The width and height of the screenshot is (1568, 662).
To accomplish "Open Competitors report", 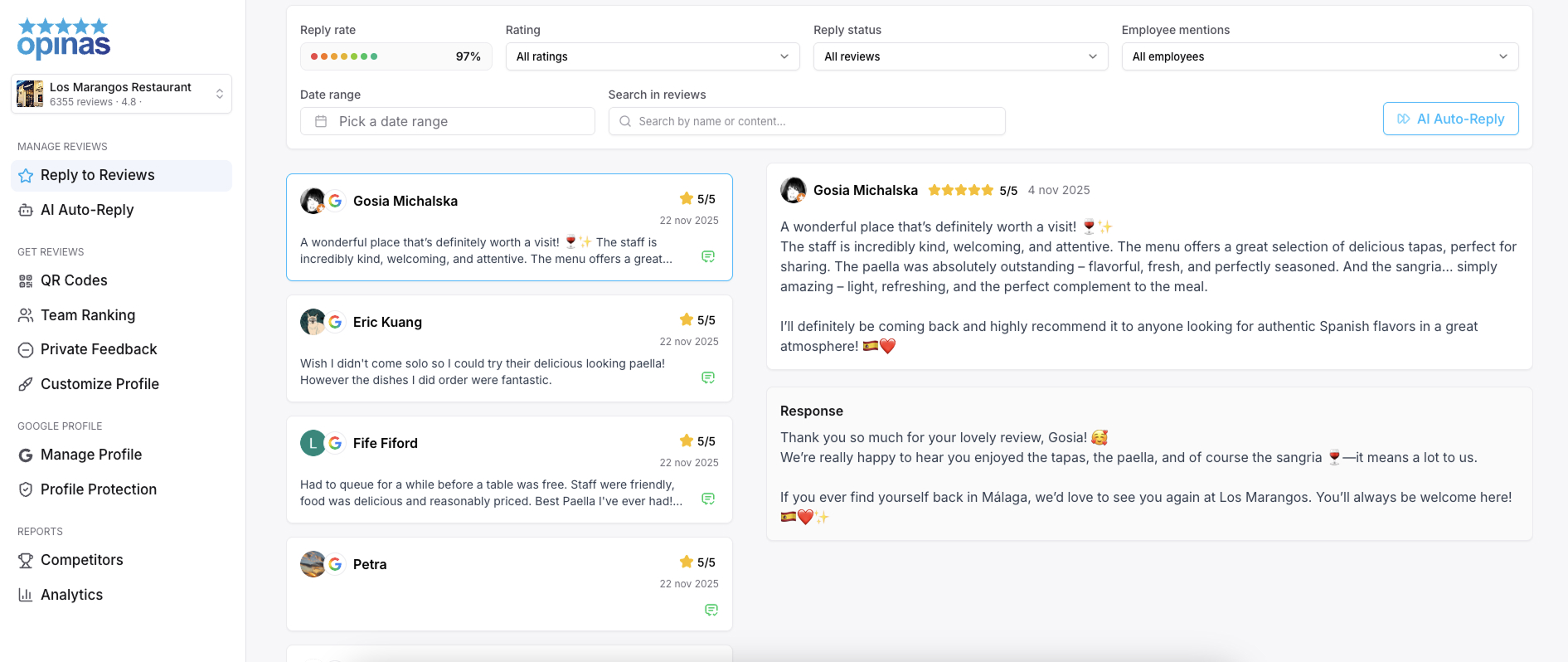I will click(x=121, y=560).
